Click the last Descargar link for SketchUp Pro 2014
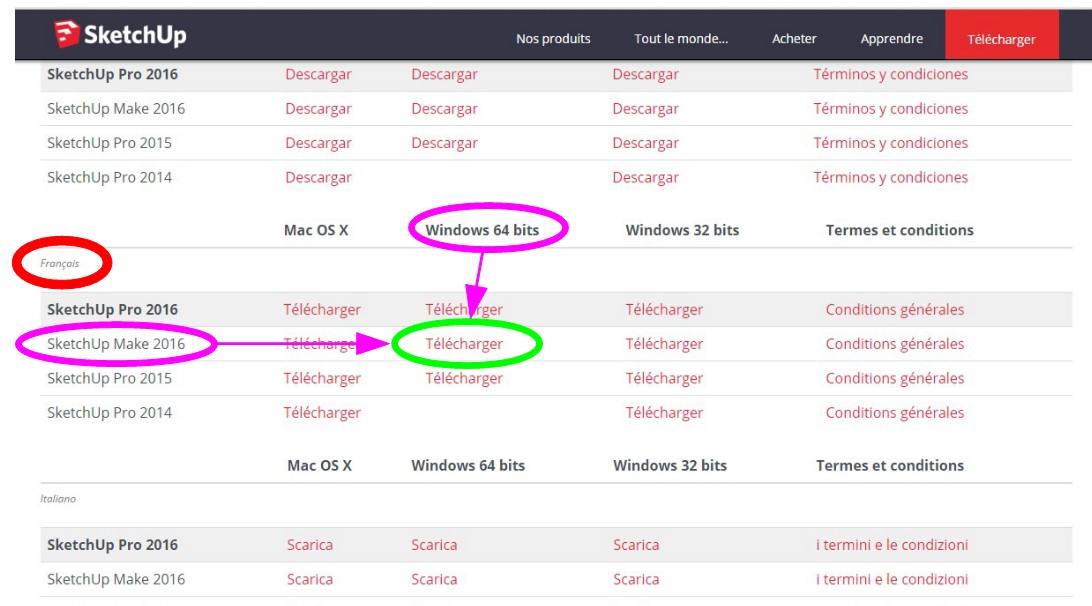 click(x=646, y=178)
